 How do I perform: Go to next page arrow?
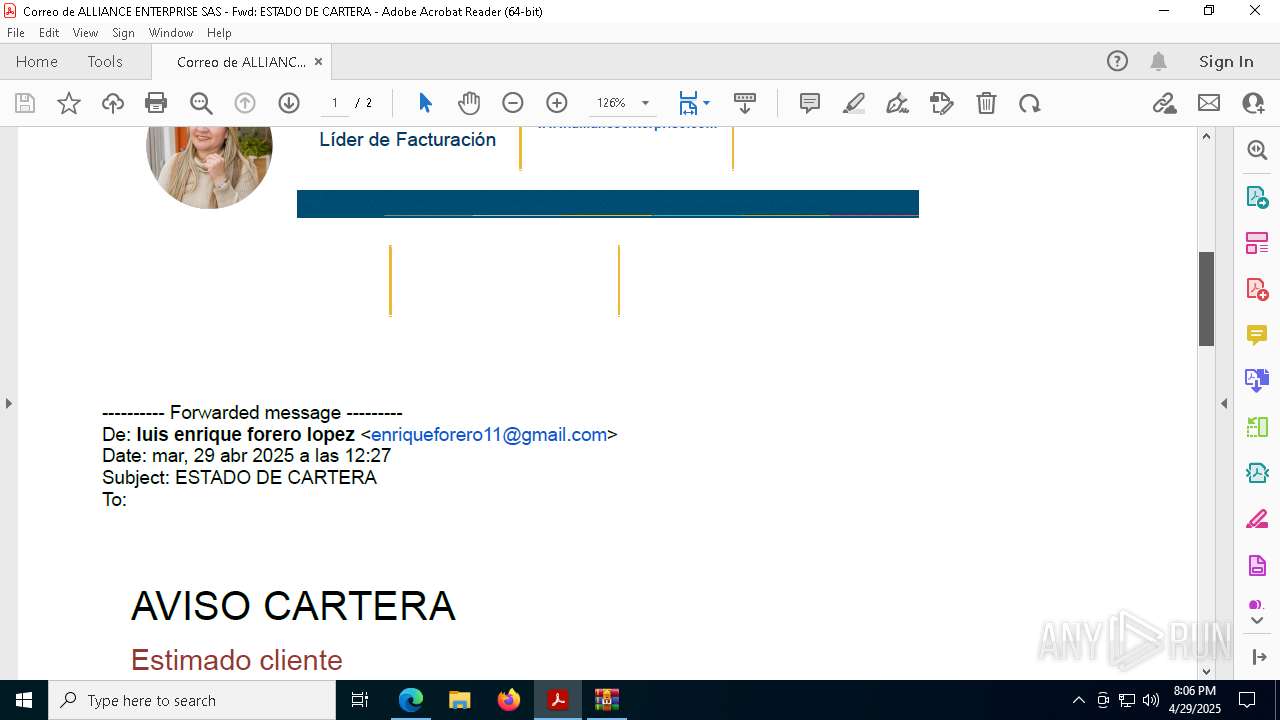[289, 103]
